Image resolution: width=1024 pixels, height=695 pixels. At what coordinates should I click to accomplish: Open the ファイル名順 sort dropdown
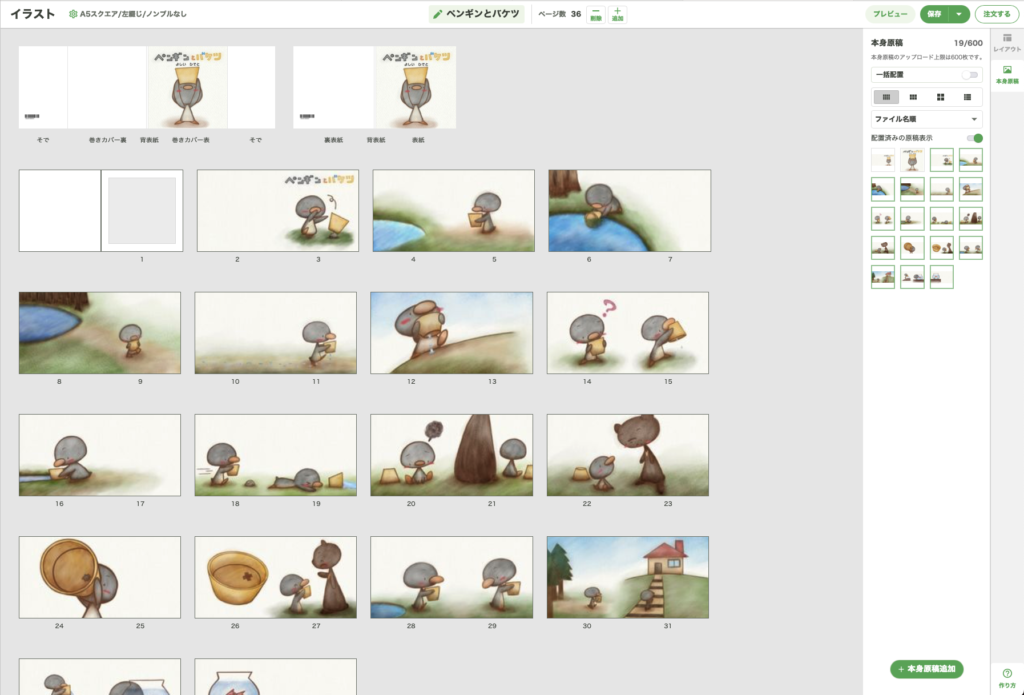[x=926, y=119]
